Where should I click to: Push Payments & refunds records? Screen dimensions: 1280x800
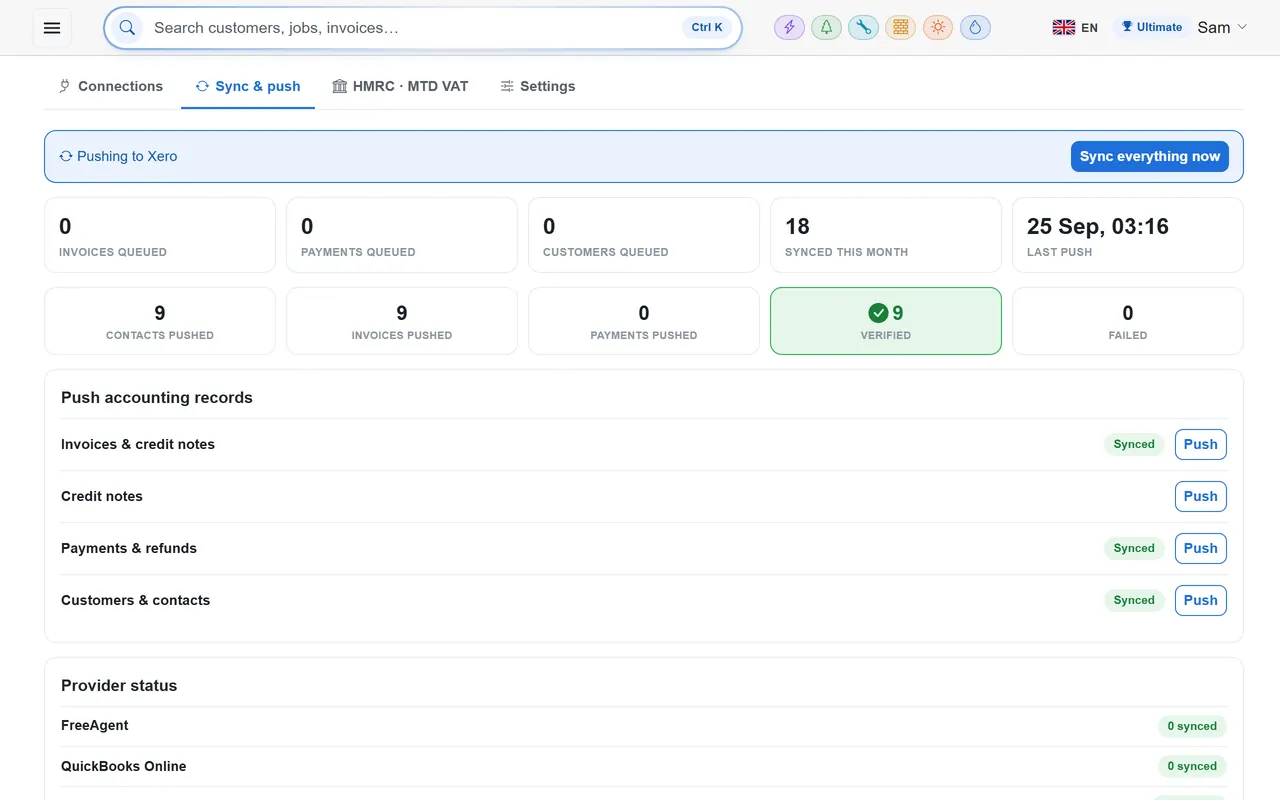click(x=1200, y=548)
